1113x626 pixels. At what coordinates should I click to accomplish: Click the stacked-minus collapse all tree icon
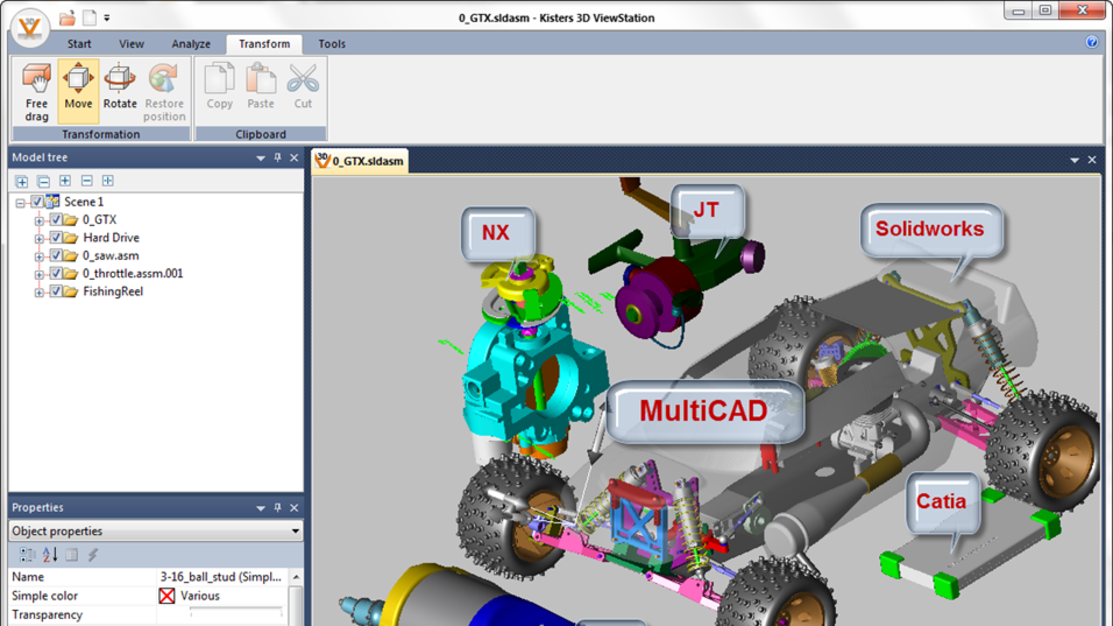click(43, 181)
